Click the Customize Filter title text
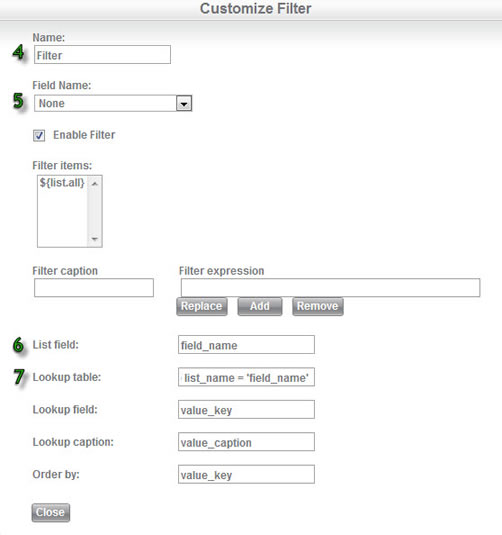502x535 pixels. 255,9
